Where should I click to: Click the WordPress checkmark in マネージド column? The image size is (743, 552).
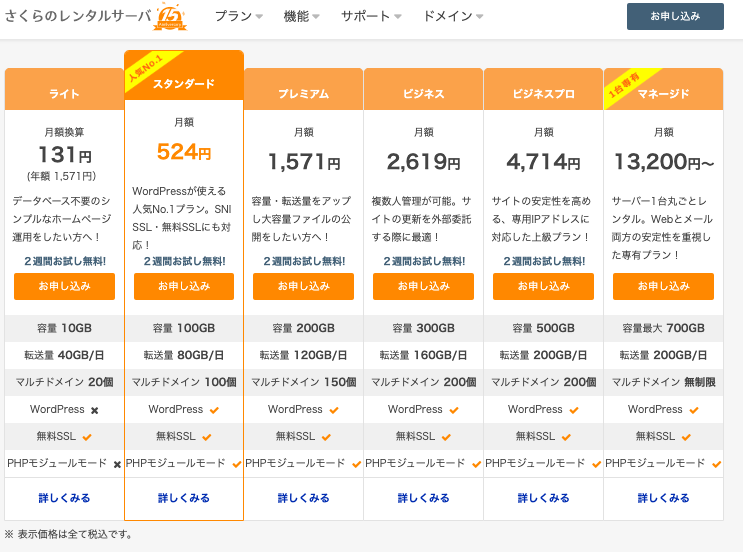[694, 410]
